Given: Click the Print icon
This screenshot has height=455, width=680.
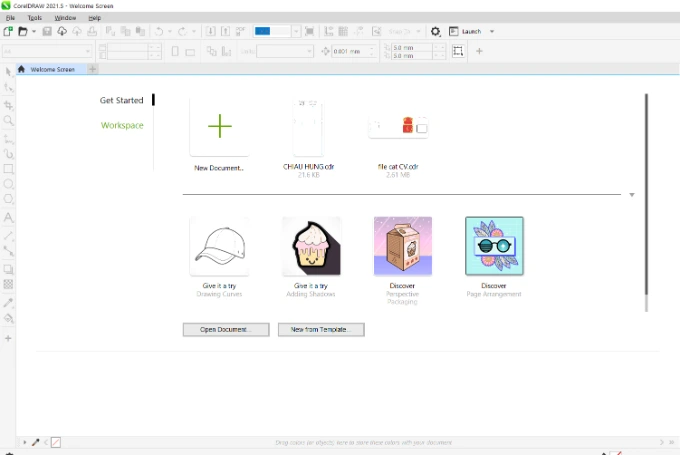Looking at the screenshot, I should [x=92, y=31].
